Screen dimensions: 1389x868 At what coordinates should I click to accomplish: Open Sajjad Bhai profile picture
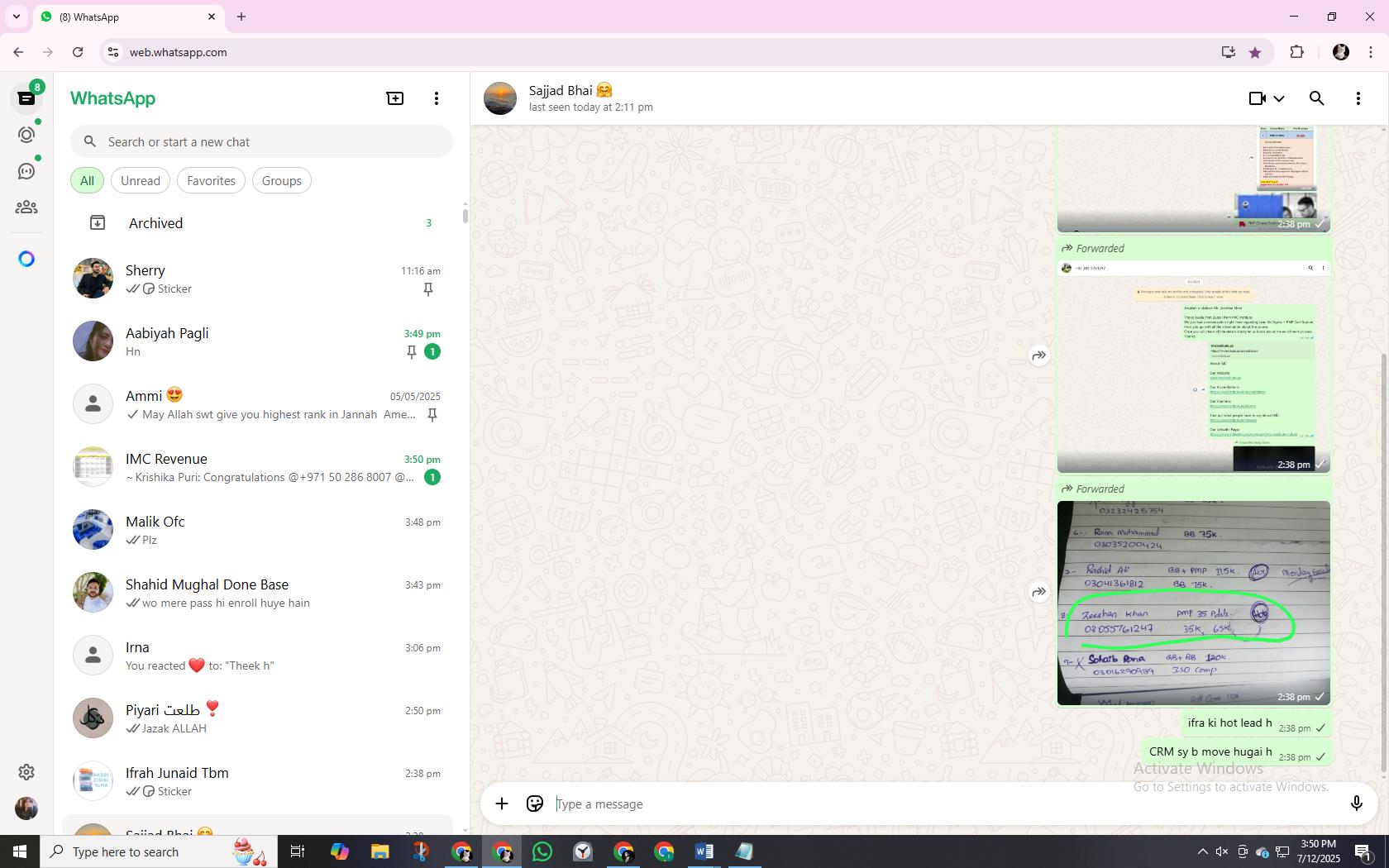[500, 98]
